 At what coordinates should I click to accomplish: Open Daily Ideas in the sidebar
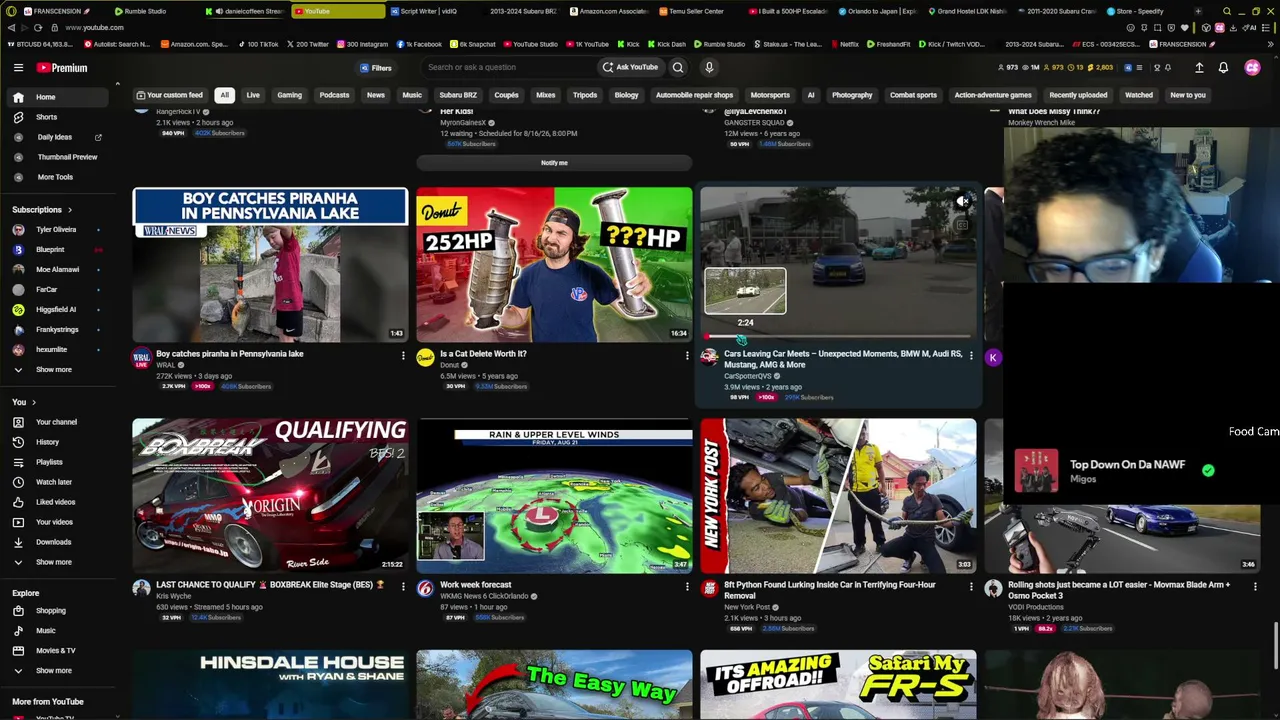[55, 137]
